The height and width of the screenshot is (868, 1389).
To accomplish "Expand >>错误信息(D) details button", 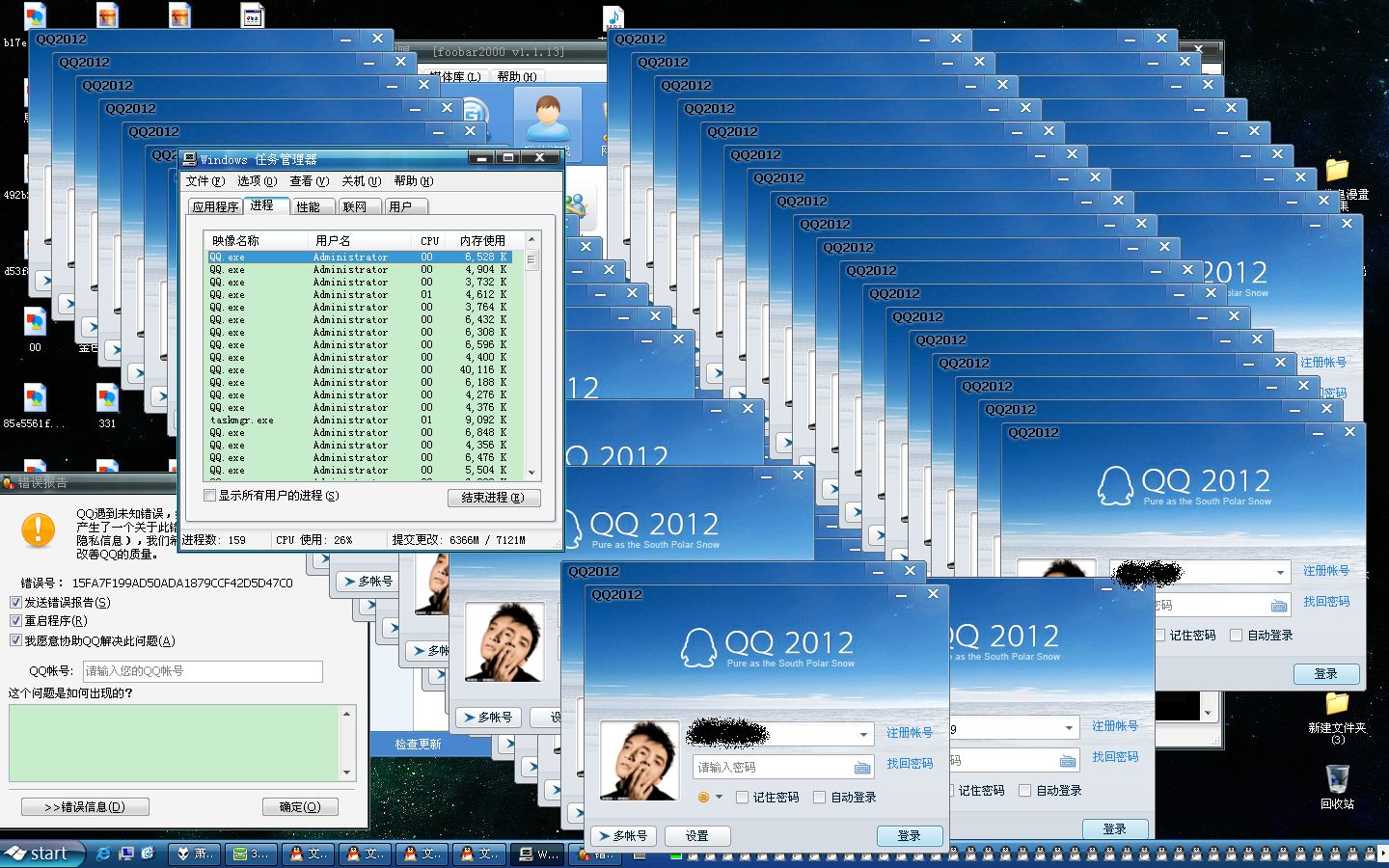I will (85, 806).
